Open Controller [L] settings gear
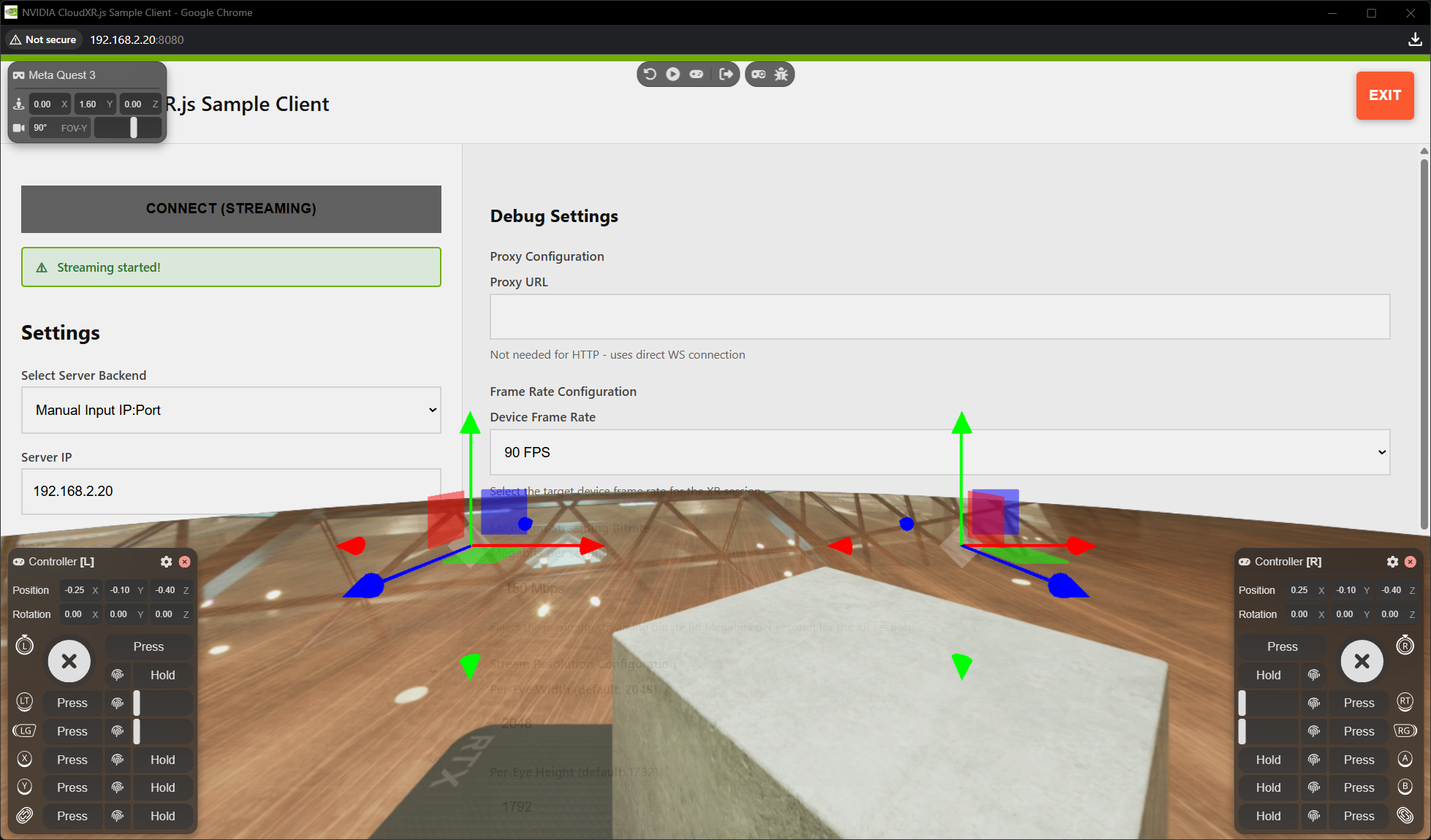This screenshot has height=840, width=1431. click(166, 562)
